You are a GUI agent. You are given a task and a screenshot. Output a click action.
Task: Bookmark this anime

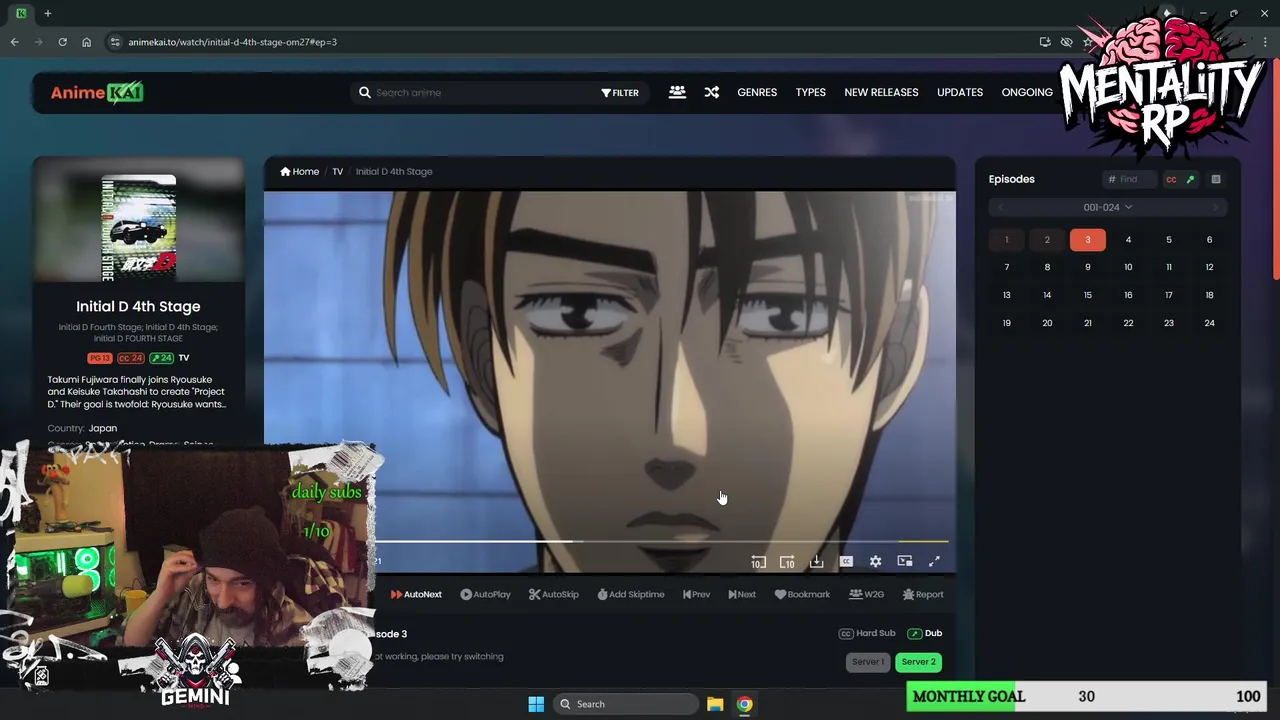click(x=802, y=594)
